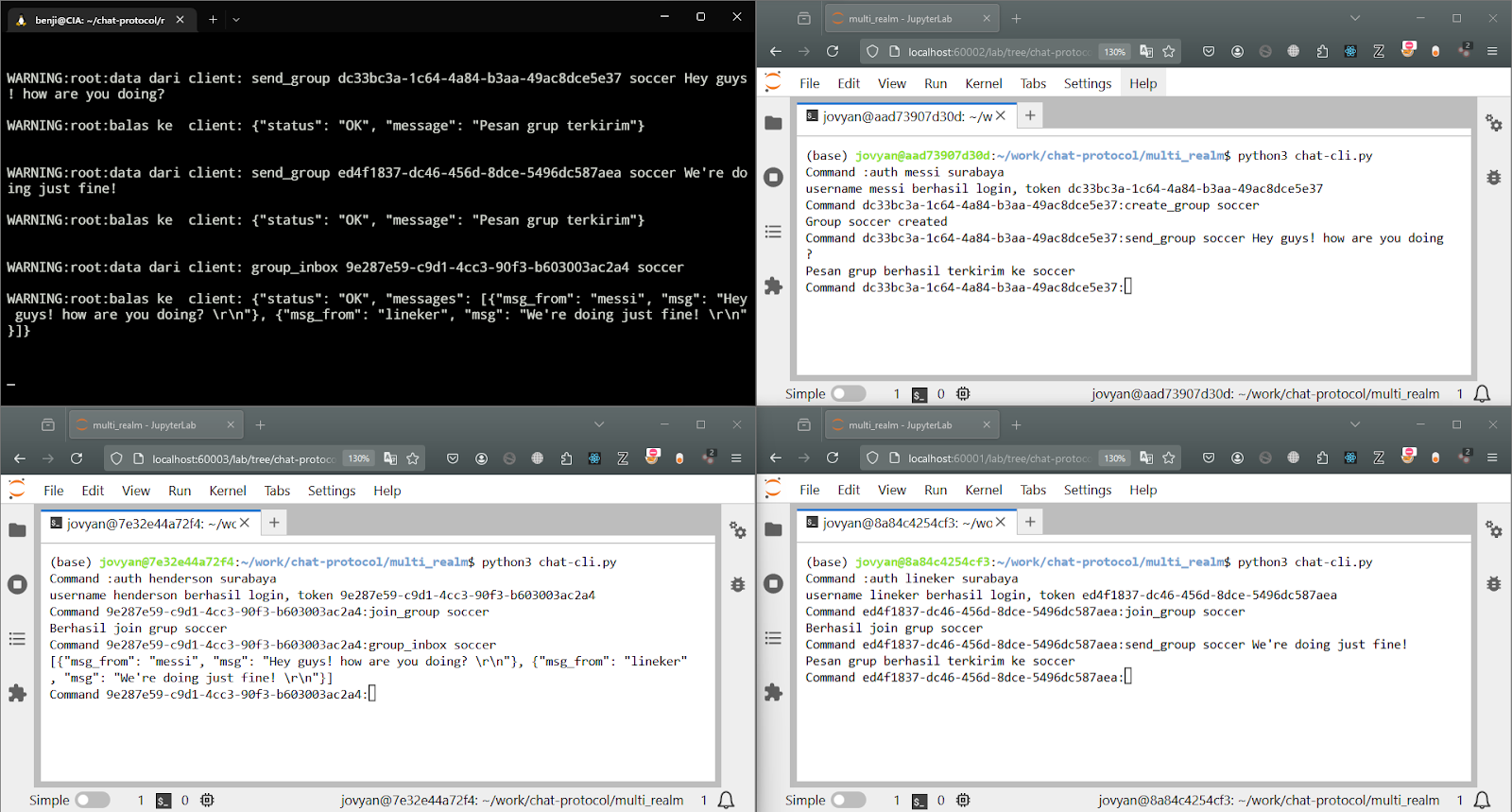Toggle Simple mode in the localhost:60002 window
Viewport: 1512px width, 812px height.
pos(848,394)
